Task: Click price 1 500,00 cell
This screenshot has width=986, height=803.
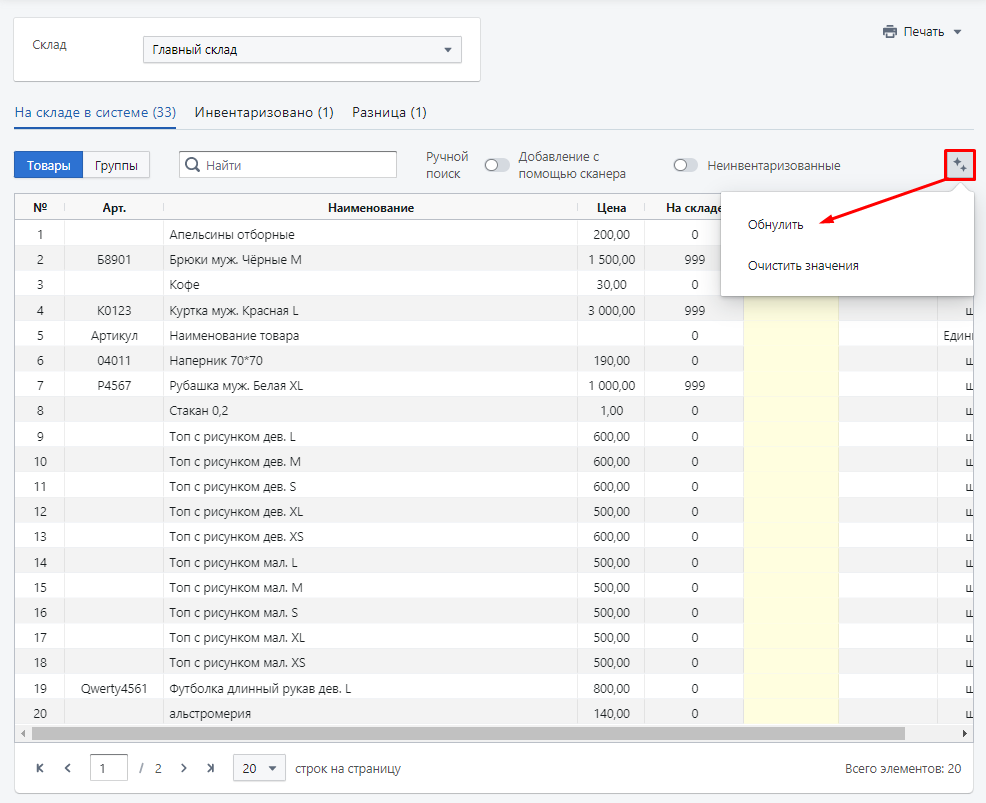Action: pyautogui.click(x=611, y=260)
